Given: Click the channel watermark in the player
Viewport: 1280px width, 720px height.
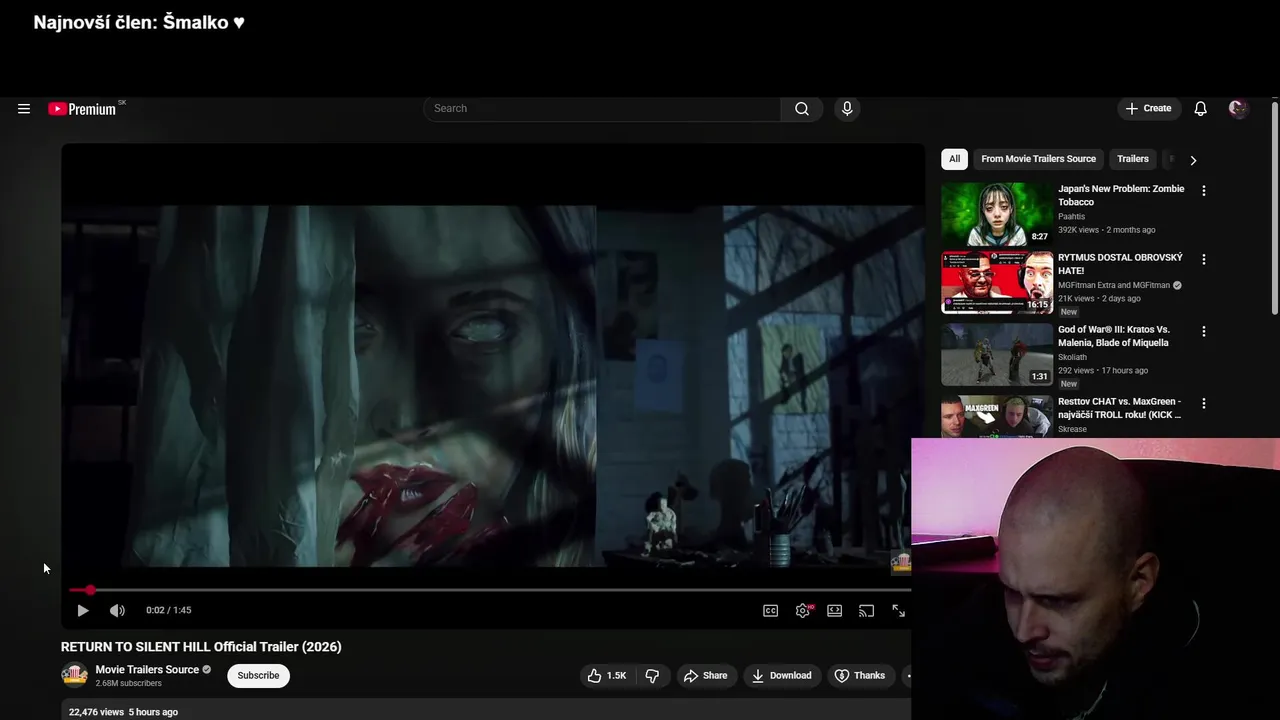Looking at the screenshot, I should coord(901,563).
